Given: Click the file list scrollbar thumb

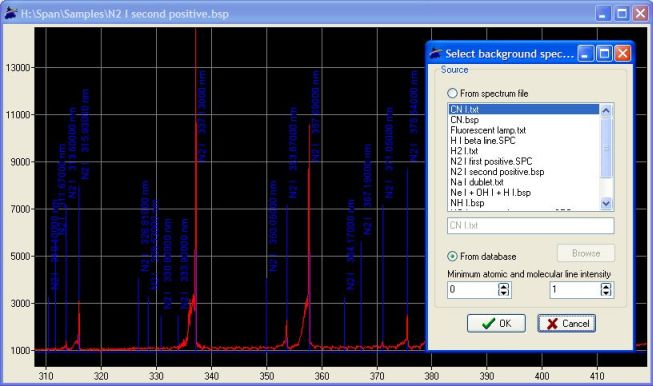Looking at the screenshot, I should click(x=606, y=147).
